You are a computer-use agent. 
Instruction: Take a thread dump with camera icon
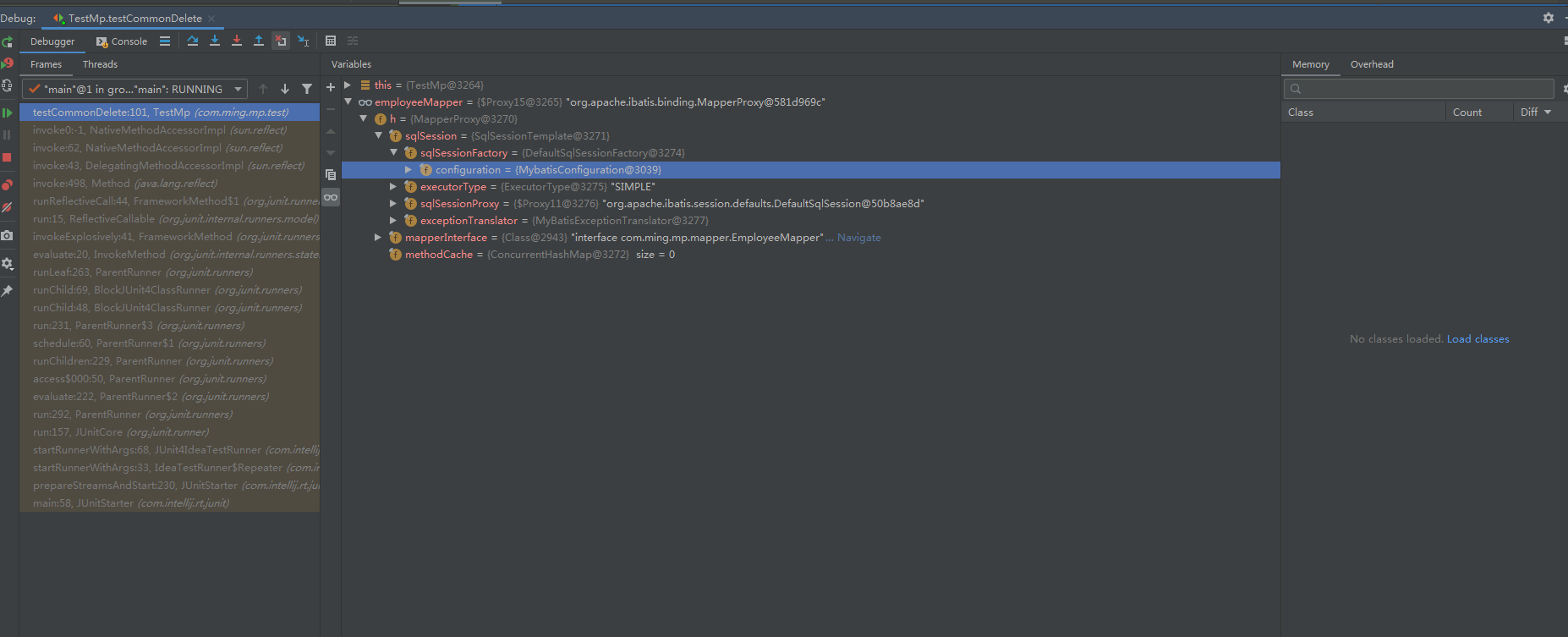click(7, 235)
